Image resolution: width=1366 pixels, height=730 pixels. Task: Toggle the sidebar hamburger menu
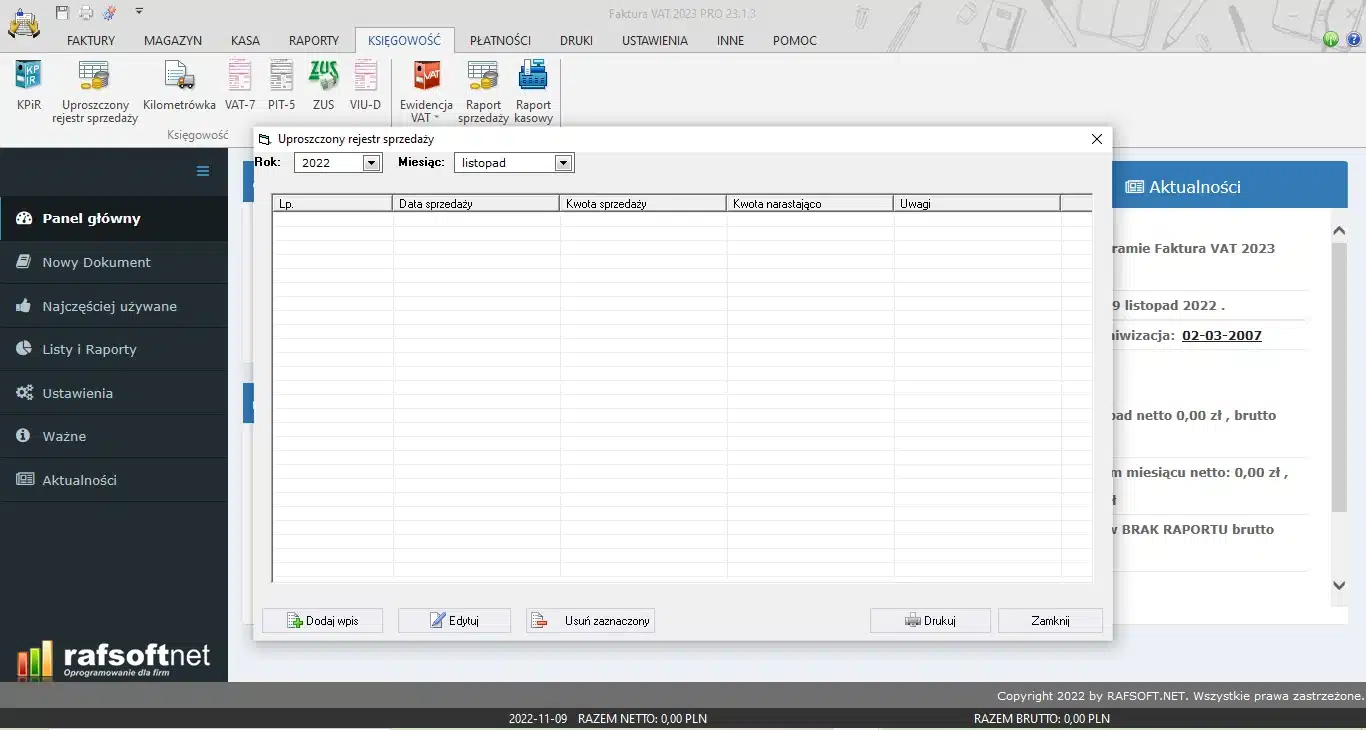tap(203, 171)
